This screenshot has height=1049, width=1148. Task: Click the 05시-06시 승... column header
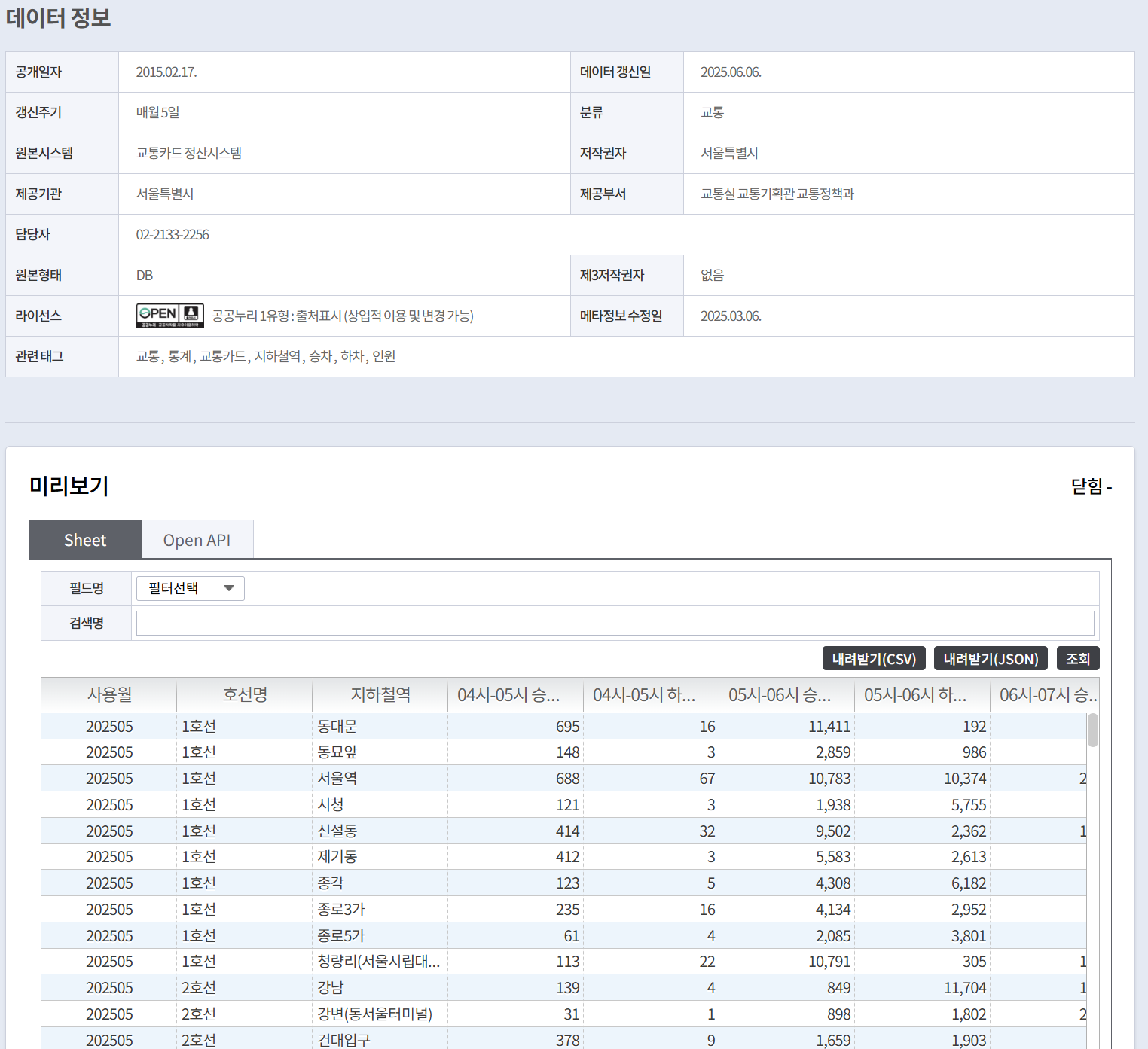[x=787, y=694]
